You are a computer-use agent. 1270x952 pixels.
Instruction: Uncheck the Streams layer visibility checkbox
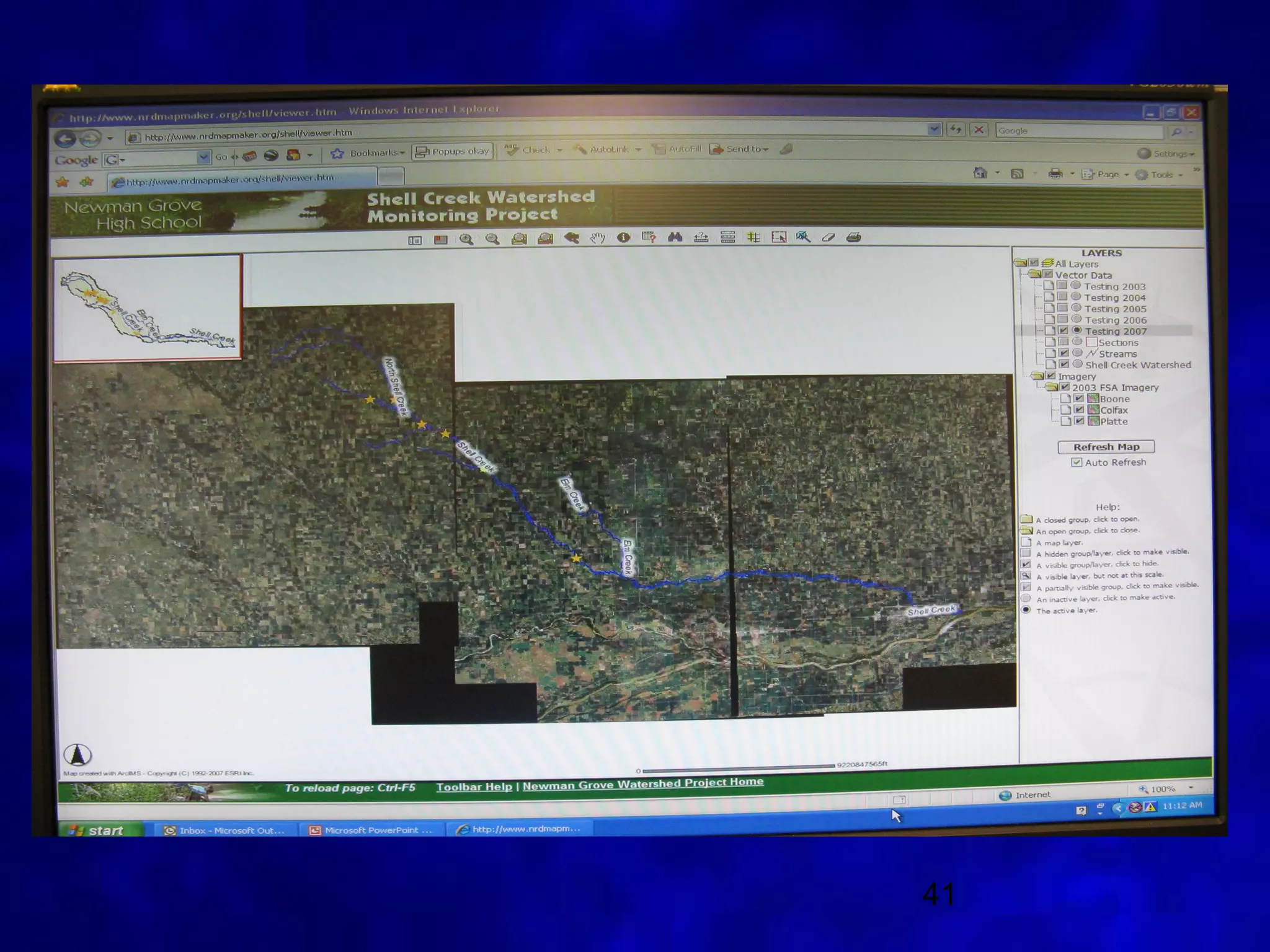coord(1064,353)
